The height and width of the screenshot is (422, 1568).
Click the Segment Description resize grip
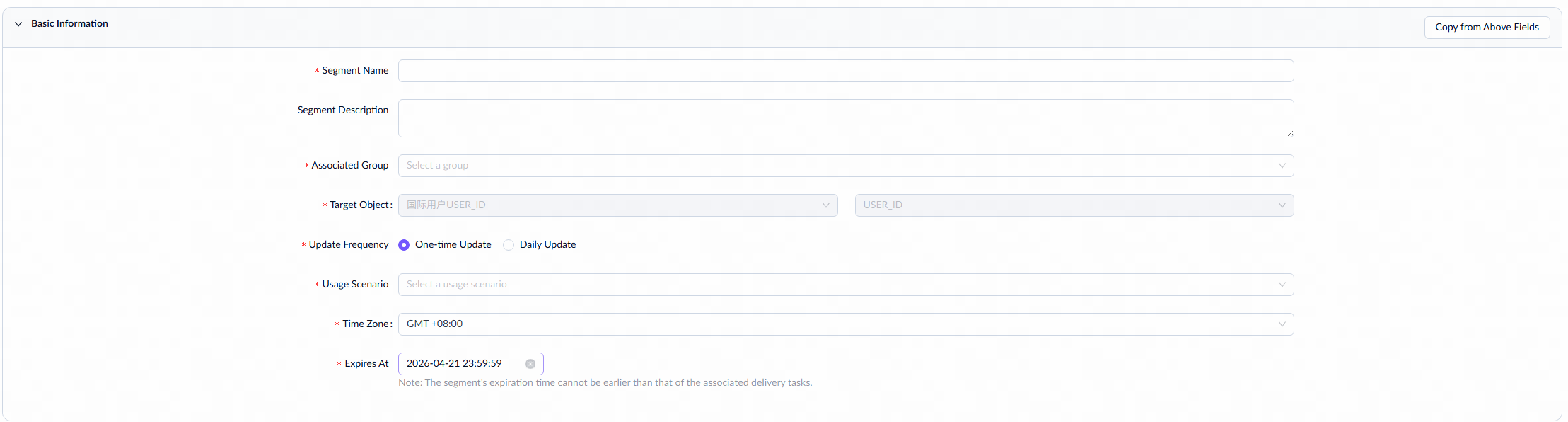1290,133
